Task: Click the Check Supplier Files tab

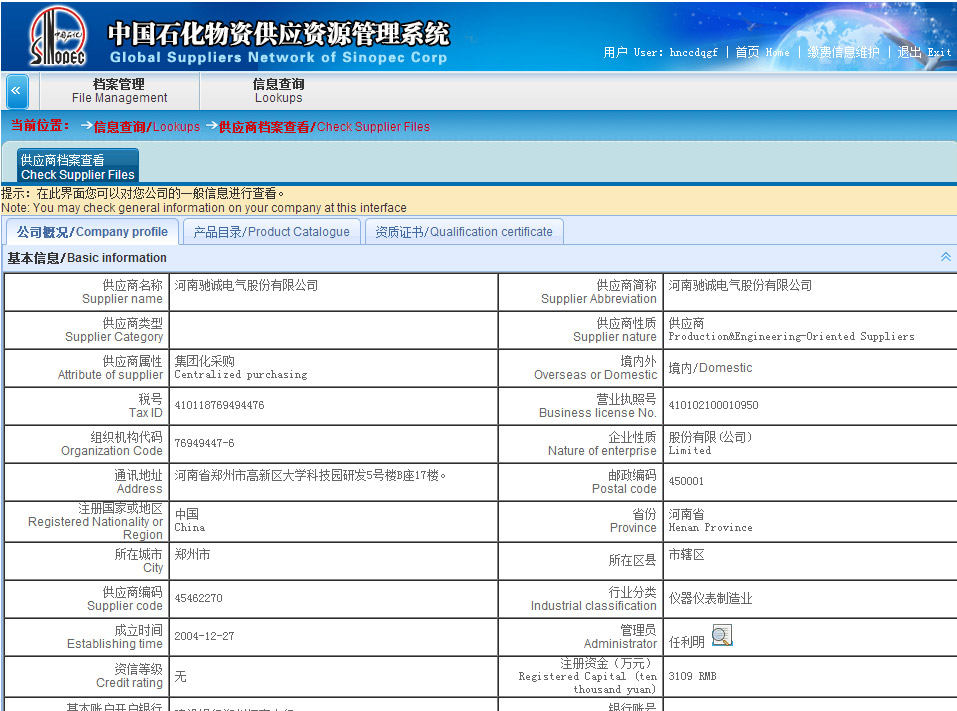Action: pos(77,164)
